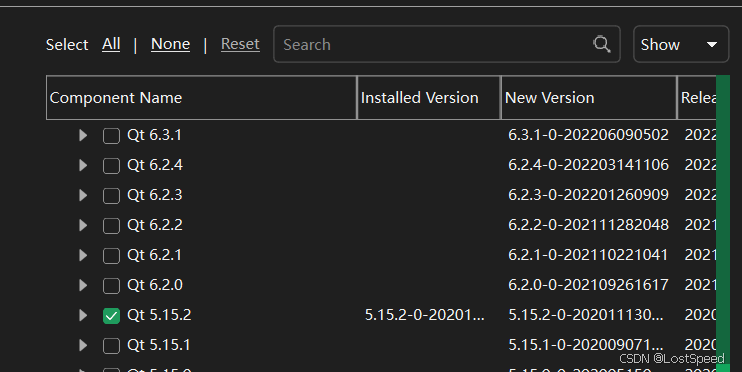
Task: Check the Qt 6.2.2 checkbox
Action: pyautogui.click(x=111, y=226)
